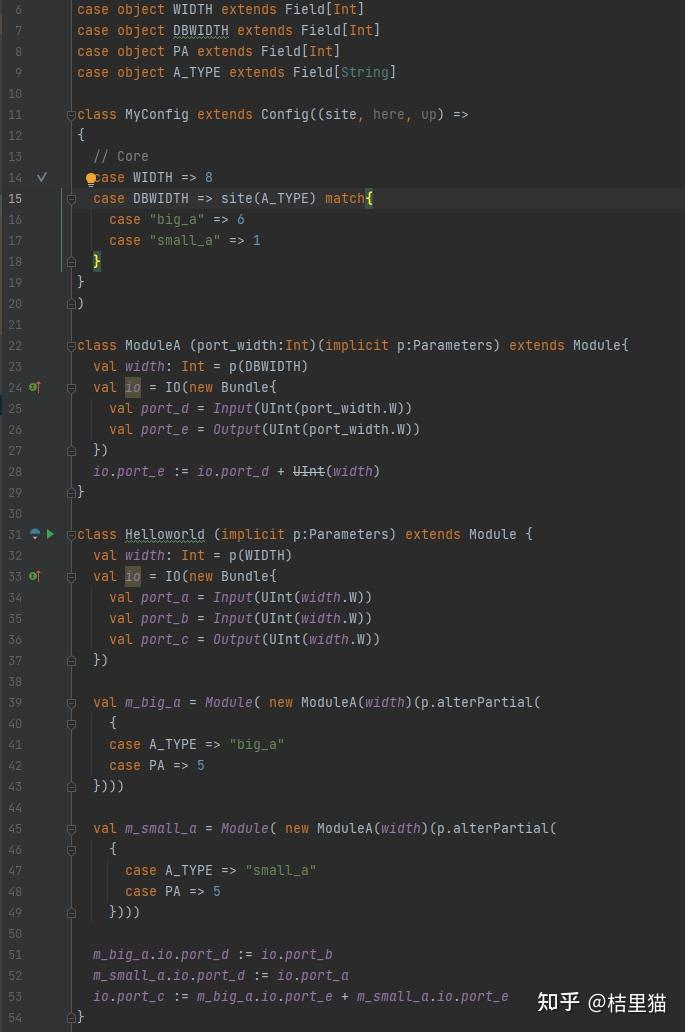Click the yellow lightbulb quick-fix icon

(x=91, y=180)
